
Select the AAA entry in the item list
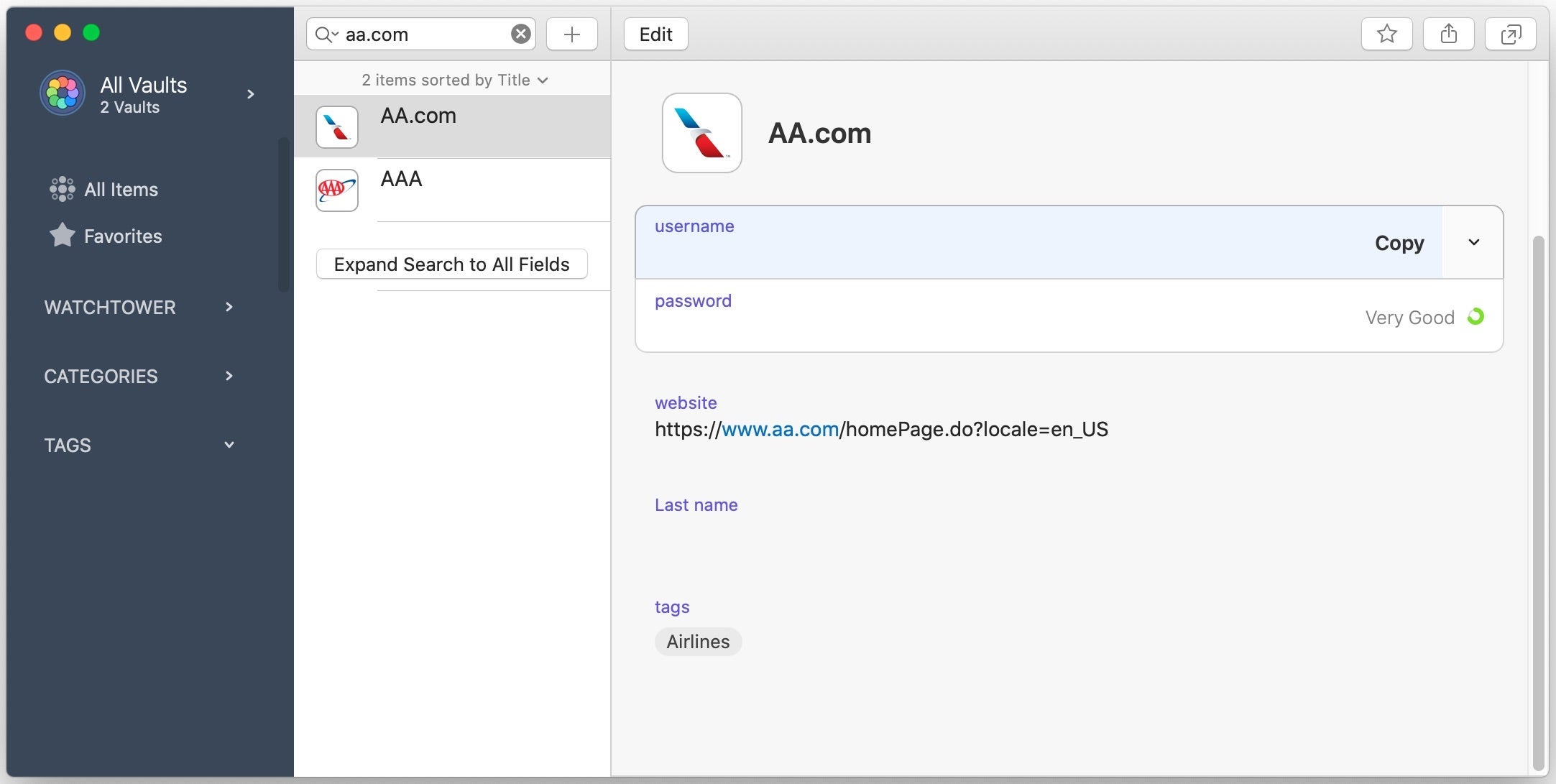[x=453, y=190]
